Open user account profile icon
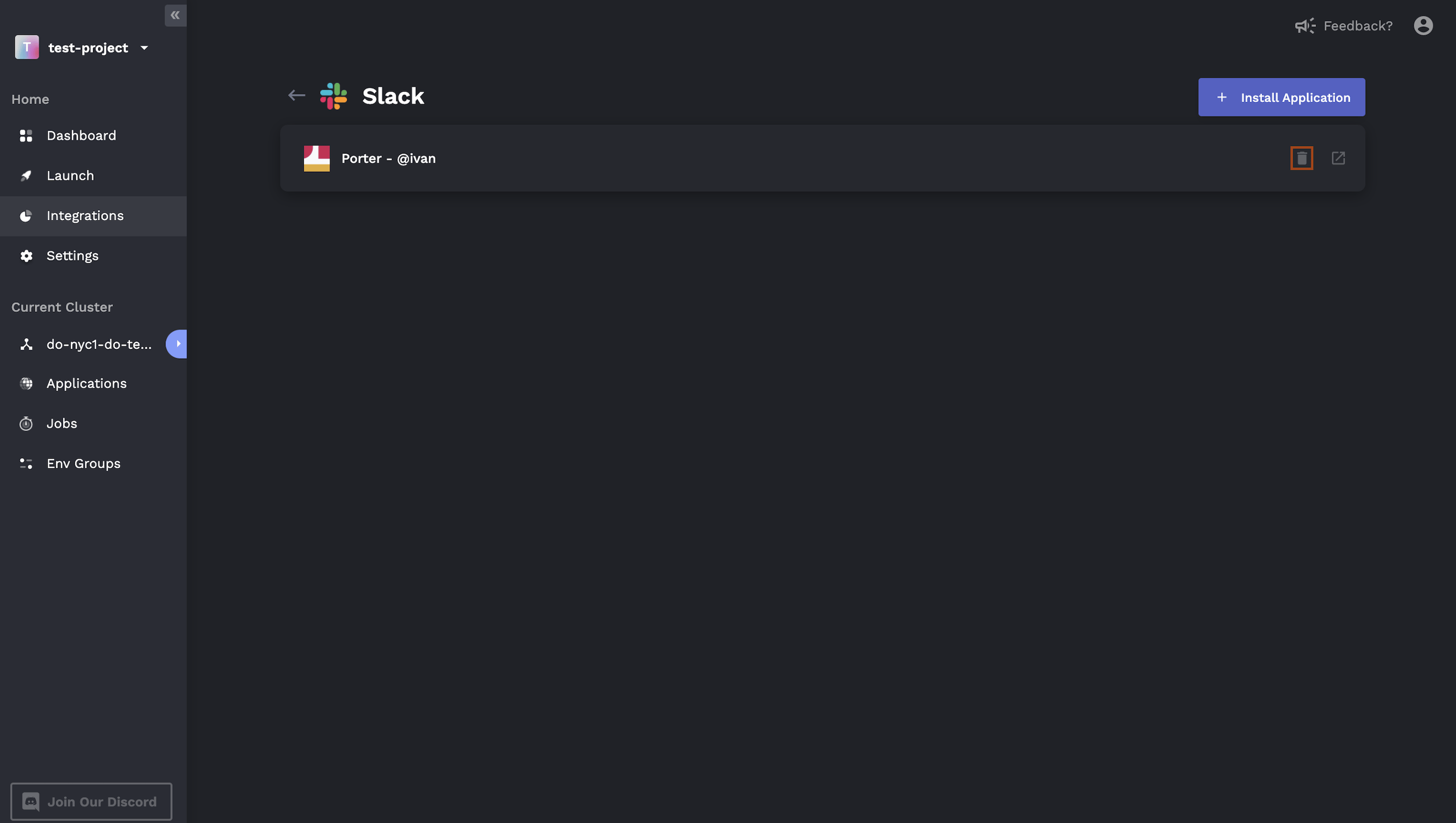 pyautogui.click(x=1423, y=25)
